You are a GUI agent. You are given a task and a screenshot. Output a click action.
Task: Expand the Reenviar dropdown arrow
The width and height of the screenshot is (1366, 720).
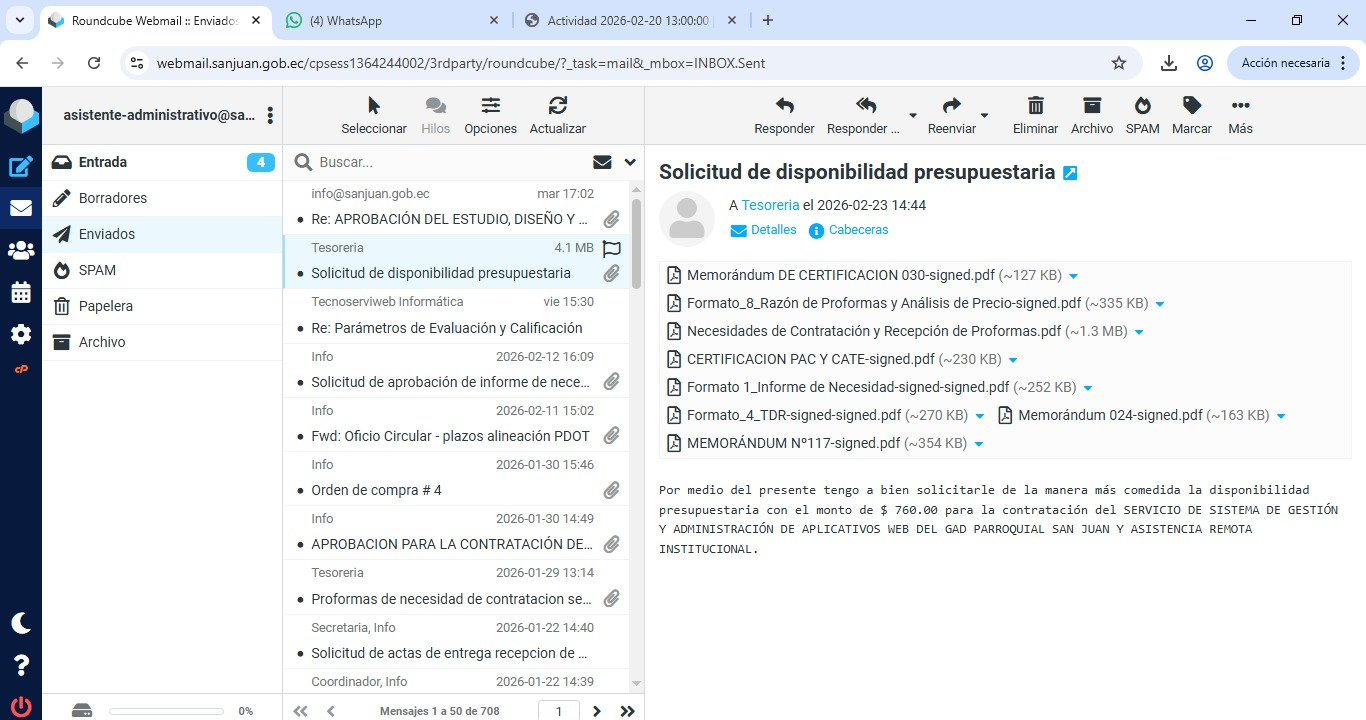pos(984,116)
